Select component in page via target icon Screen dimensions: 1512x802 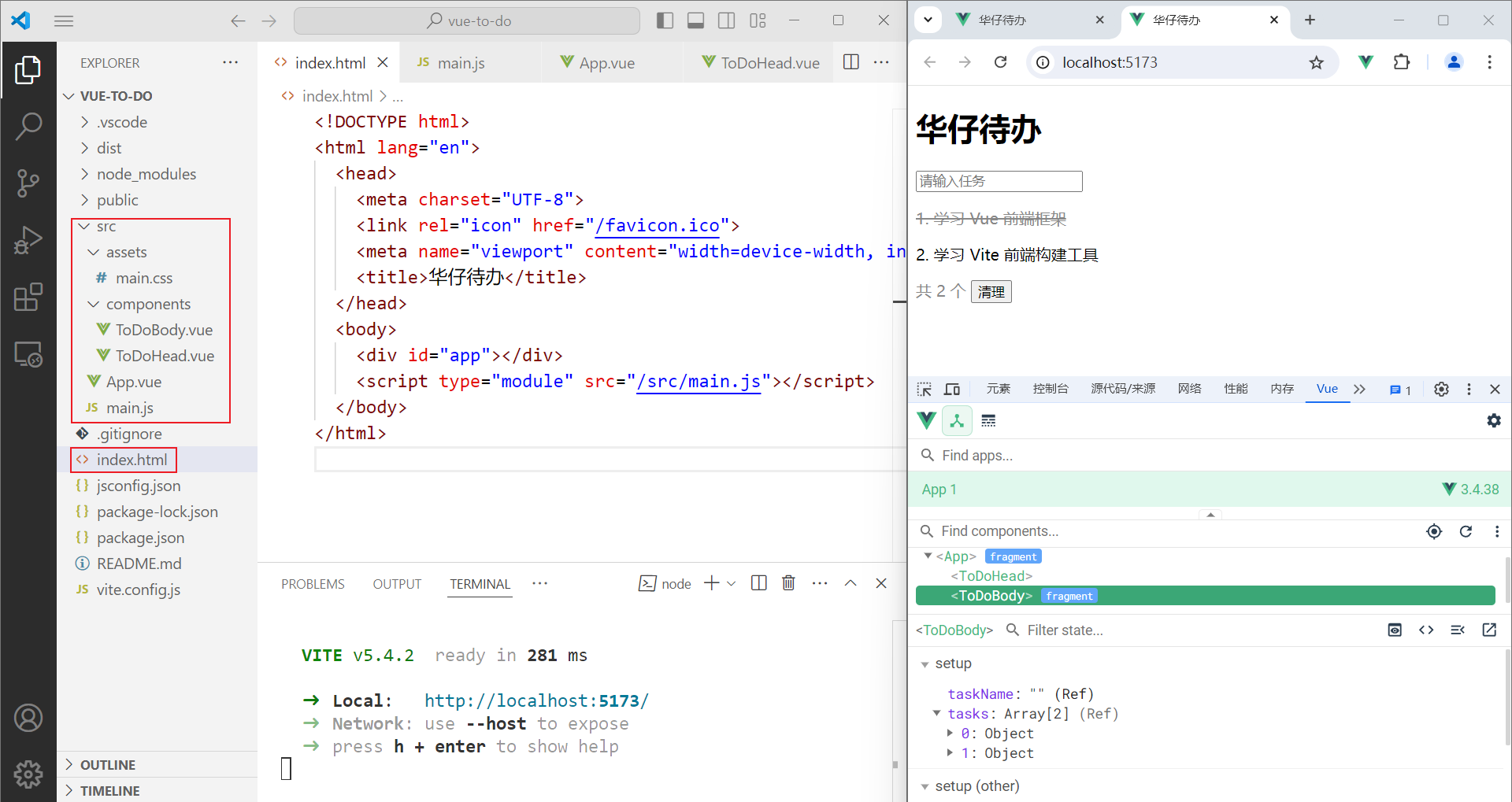[x=1434, y=531]
